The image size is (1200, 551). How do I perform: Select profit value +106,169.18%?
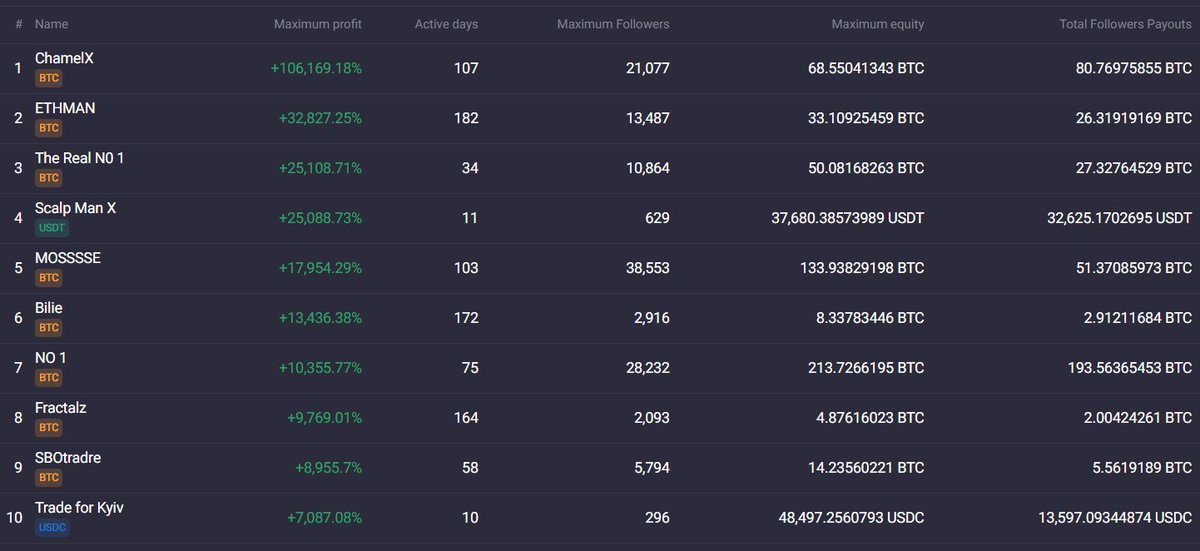[316, 69]
